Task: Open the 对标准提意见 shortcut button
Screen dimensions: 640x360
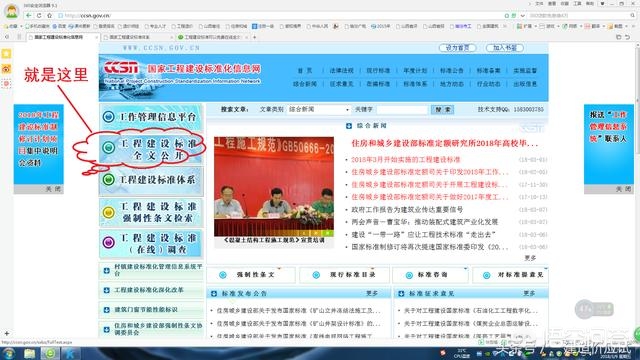Action: [511, 275]
